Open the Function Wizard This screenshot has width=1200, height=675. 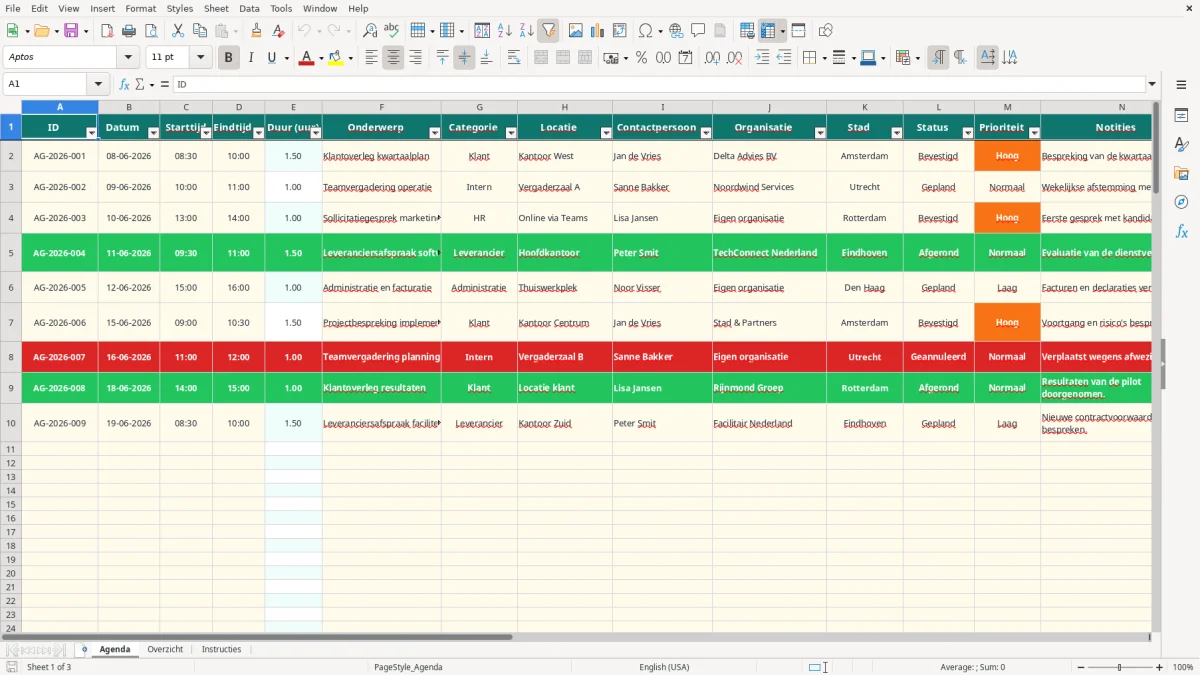pos(125,84)
